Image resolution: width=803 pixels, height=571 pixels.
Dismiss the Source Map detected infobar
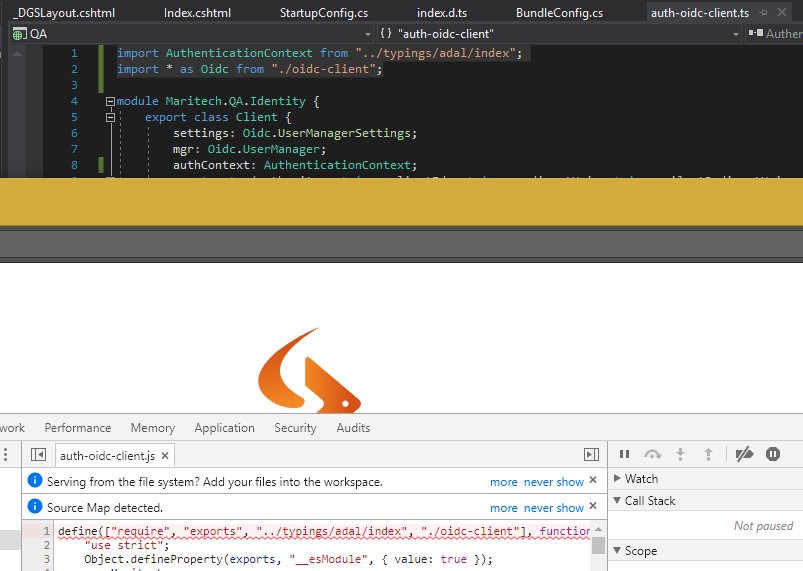[x=593, y=505]
